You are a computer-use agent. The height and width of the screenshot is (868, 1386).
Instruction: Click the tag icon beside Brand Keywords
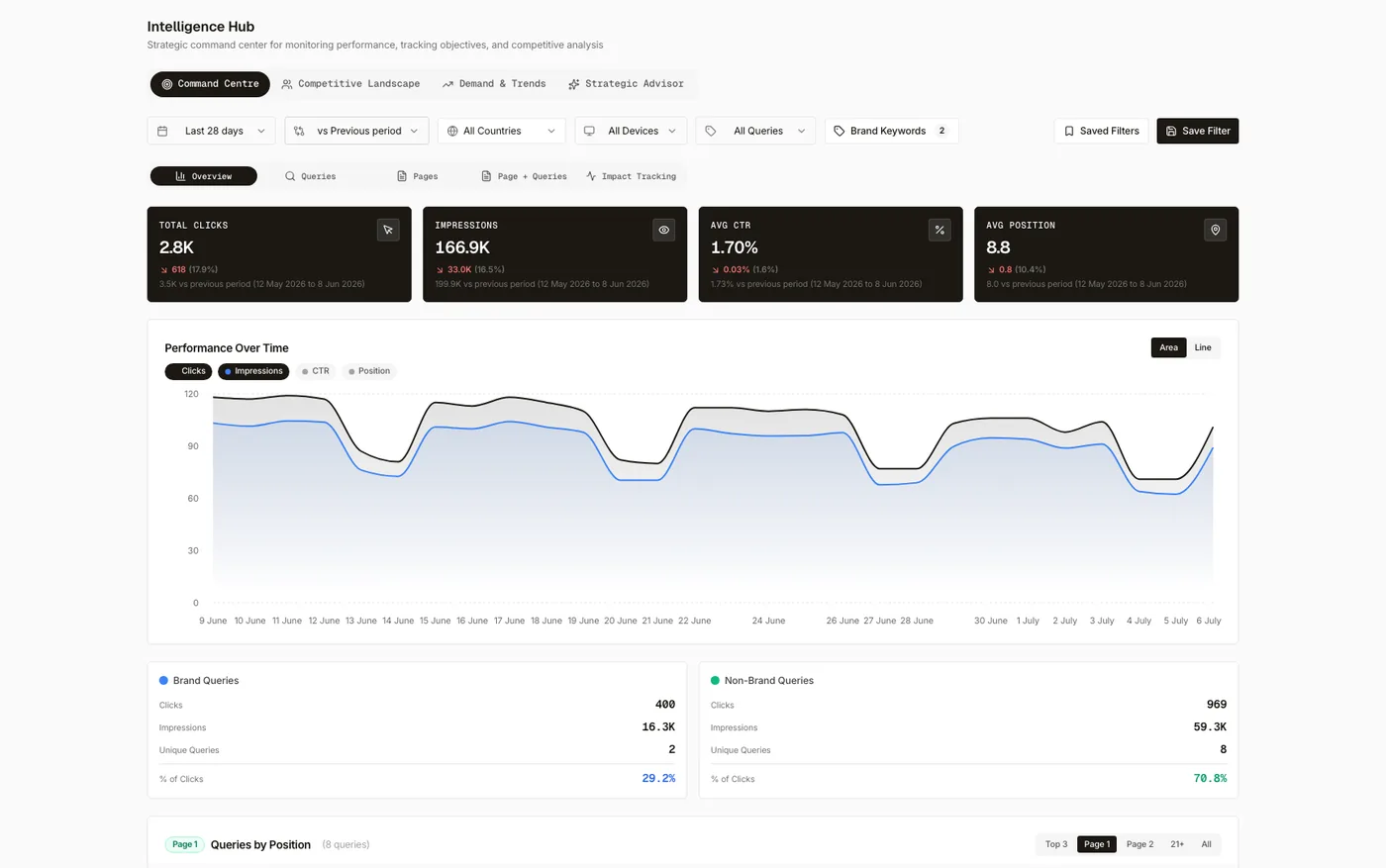pos(840,131)
